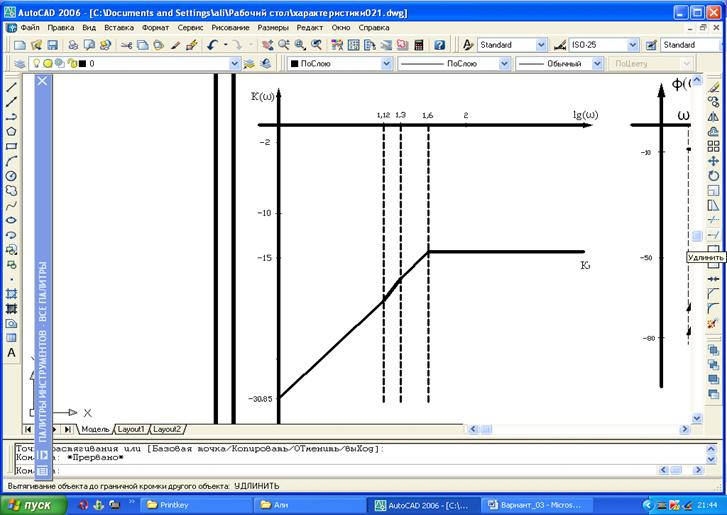The height and width of the screenshot is (515, 727).
Task: Select the Line draw tool
Action: tap(11, 87)
